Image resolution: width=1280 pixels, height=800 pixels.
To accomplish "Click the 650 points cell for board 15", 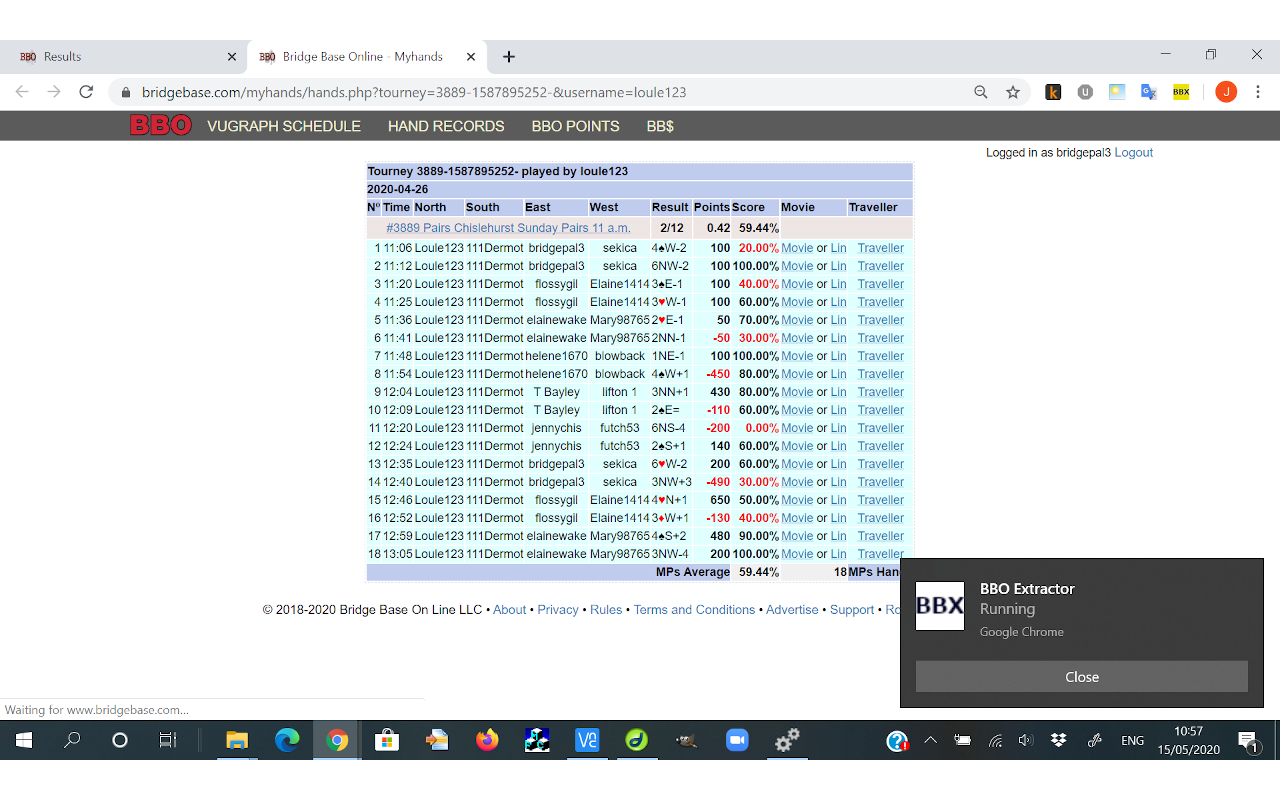I will 718,500.
